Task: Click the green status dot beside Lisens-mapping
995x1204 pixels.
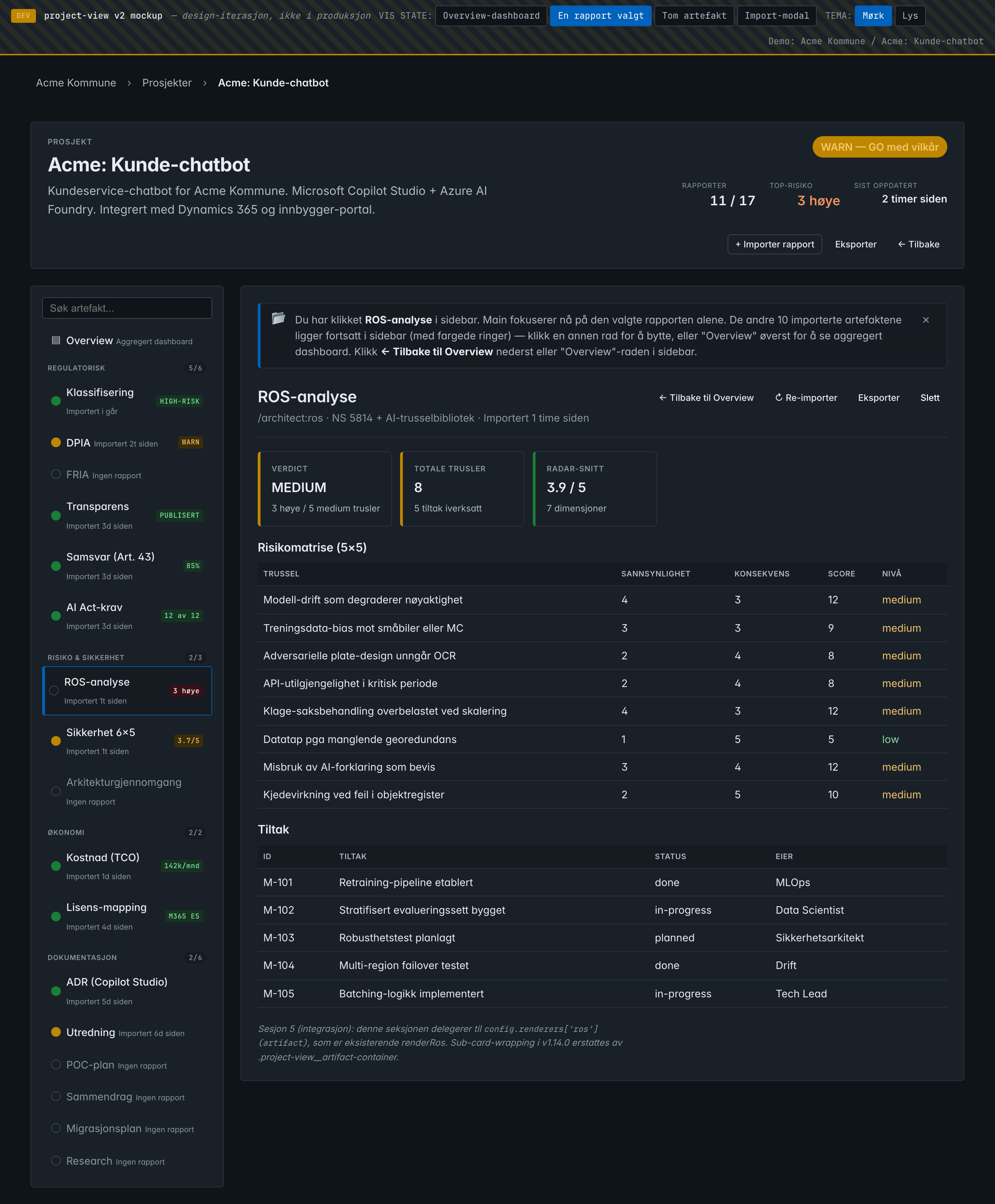Action: (x=56, y=916)
